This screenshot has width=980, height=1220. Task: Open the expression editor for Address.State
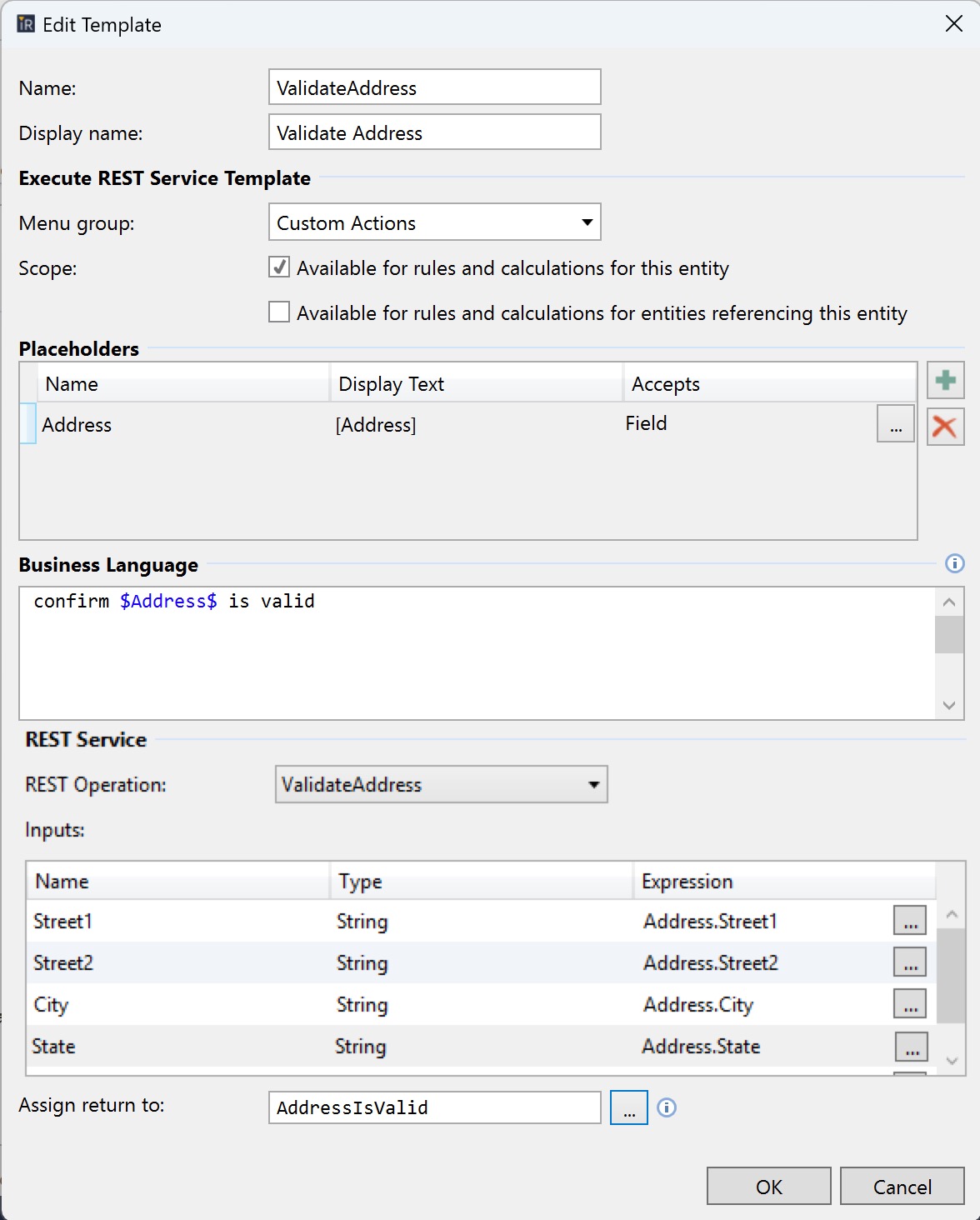pyautogui.click(x=910, y=1047)
